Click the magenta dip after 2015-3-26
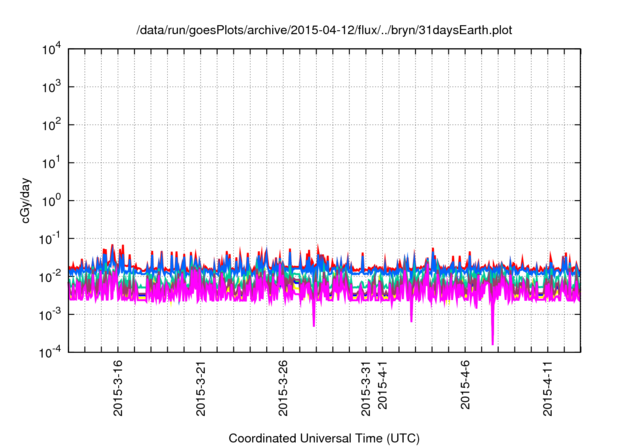 coord(314,322)
